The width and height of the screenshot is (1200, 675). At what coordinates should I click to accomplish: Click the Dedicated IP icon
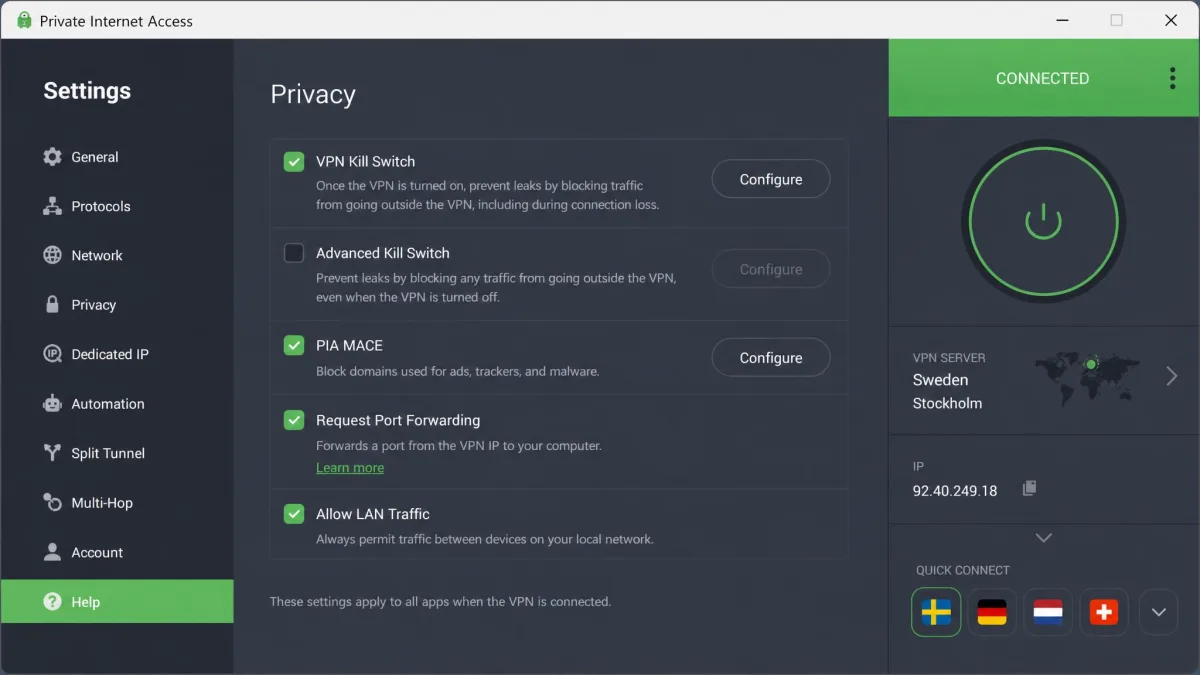[x=52, y=354]
